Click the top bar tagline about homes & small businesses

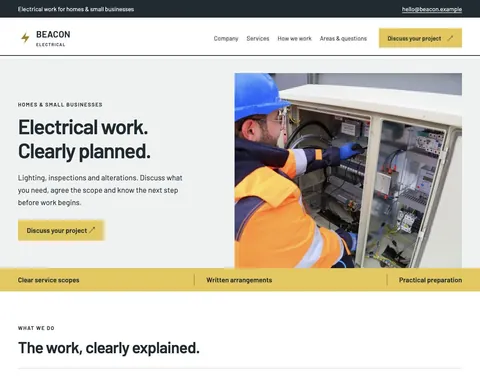point(76,9)
